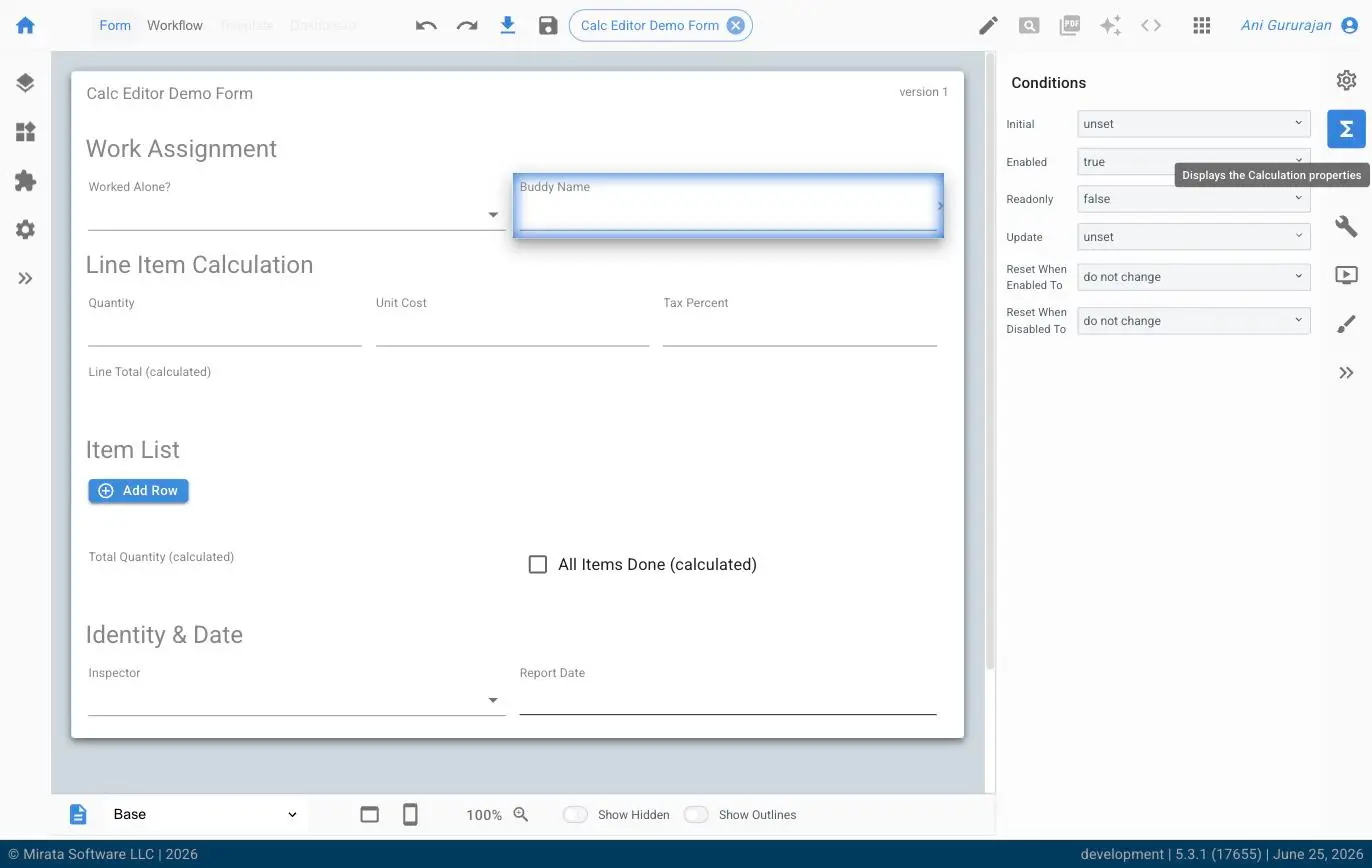The height and width of the screenshot is (868, 1372).
Task: Click the Report Date field
Action: point(728,700)
